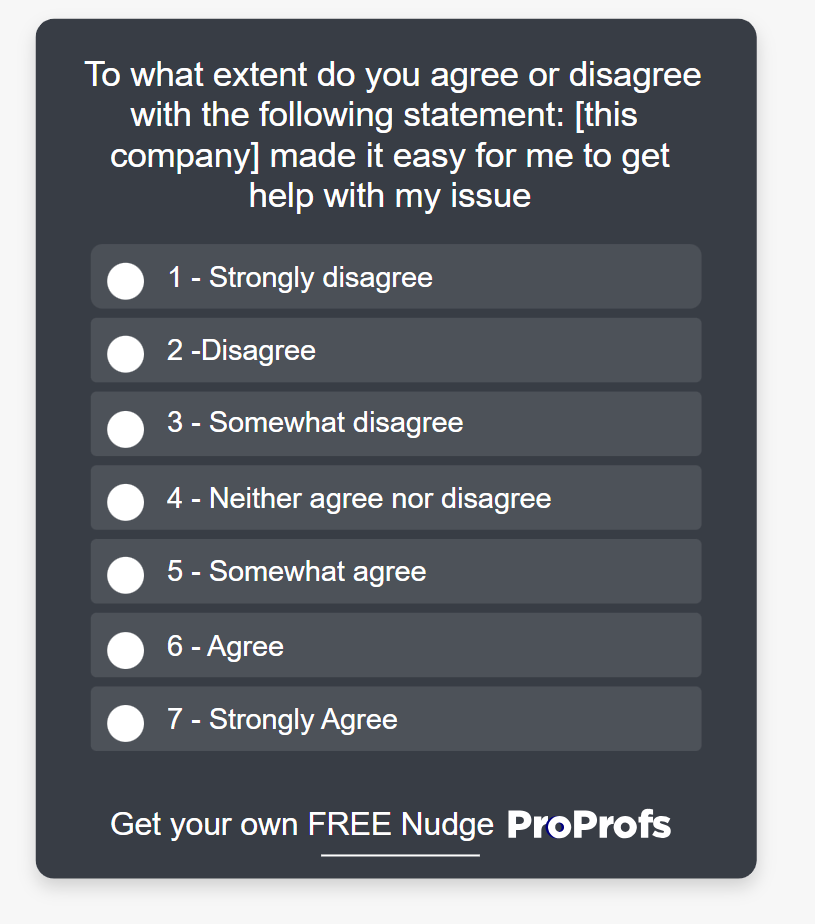Click the '6 - Agree' answer label
Image resolution: width=815 pixels, height=924 pixels.
point(225,646)
